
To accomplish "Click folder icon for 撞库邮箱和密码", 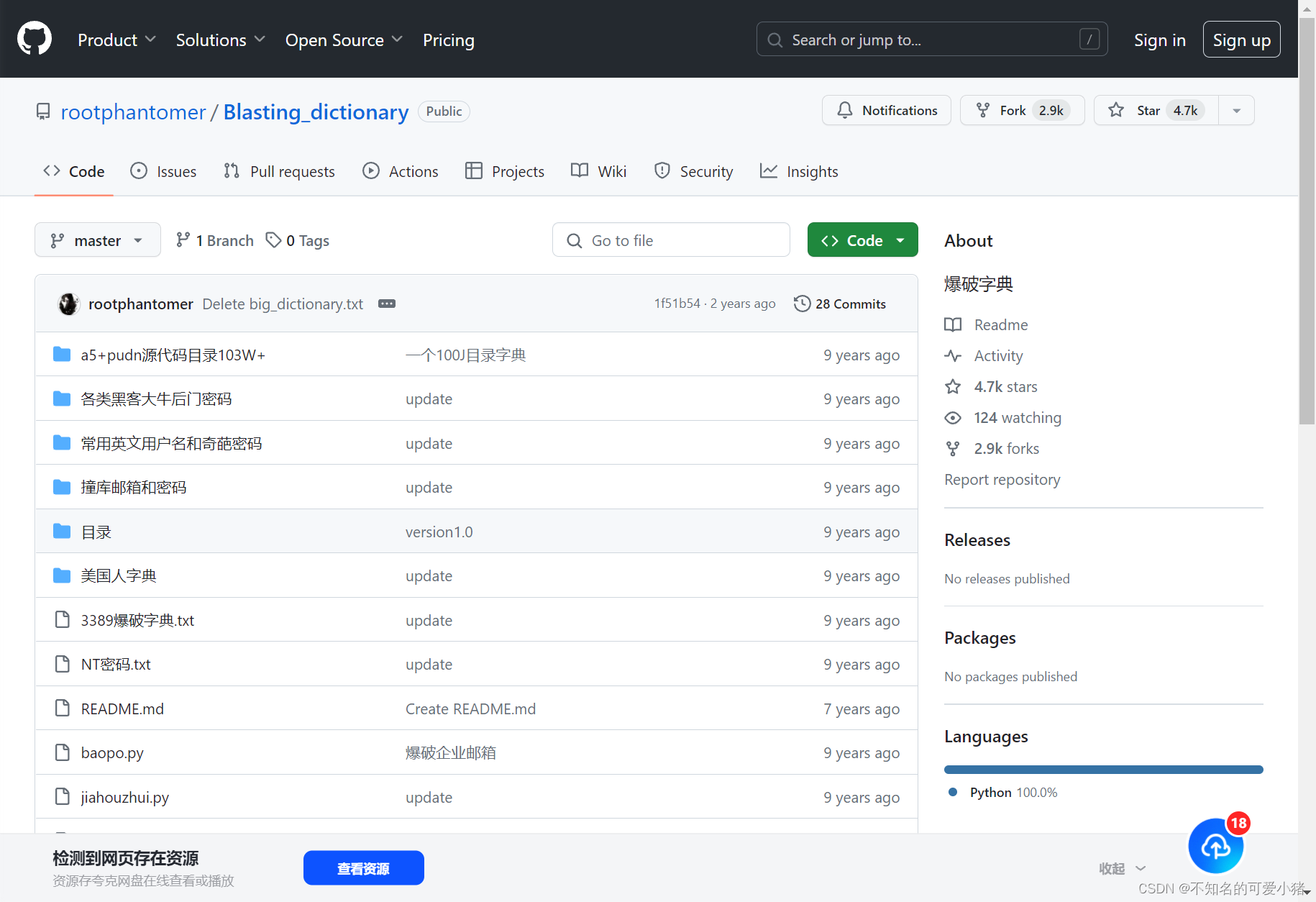I will pos(62,487).
